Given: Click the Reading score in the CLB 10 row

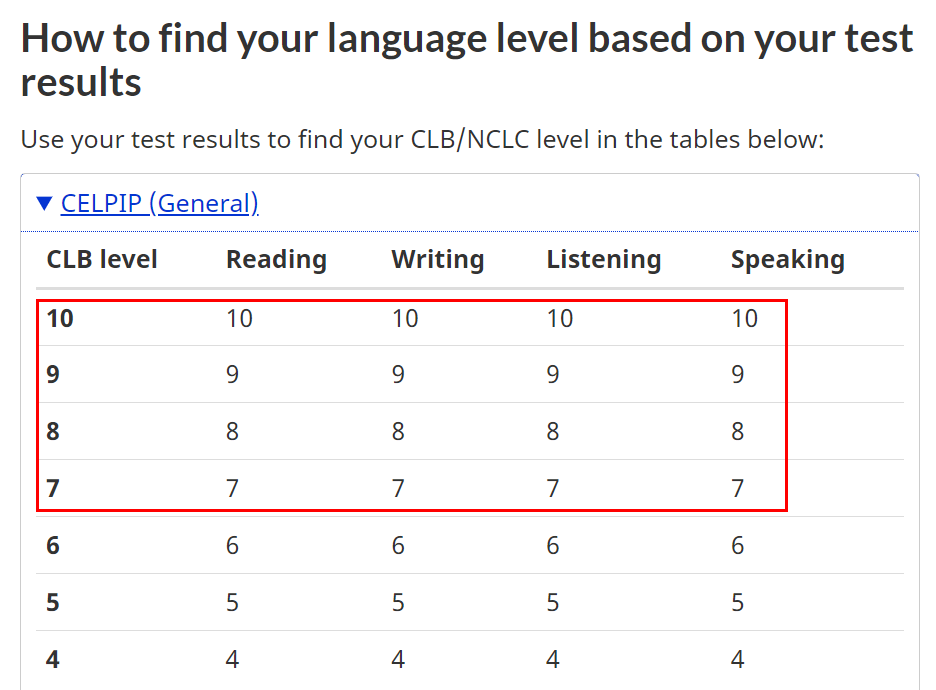Looking at the screenshot, I should click(x=239, y=319).
